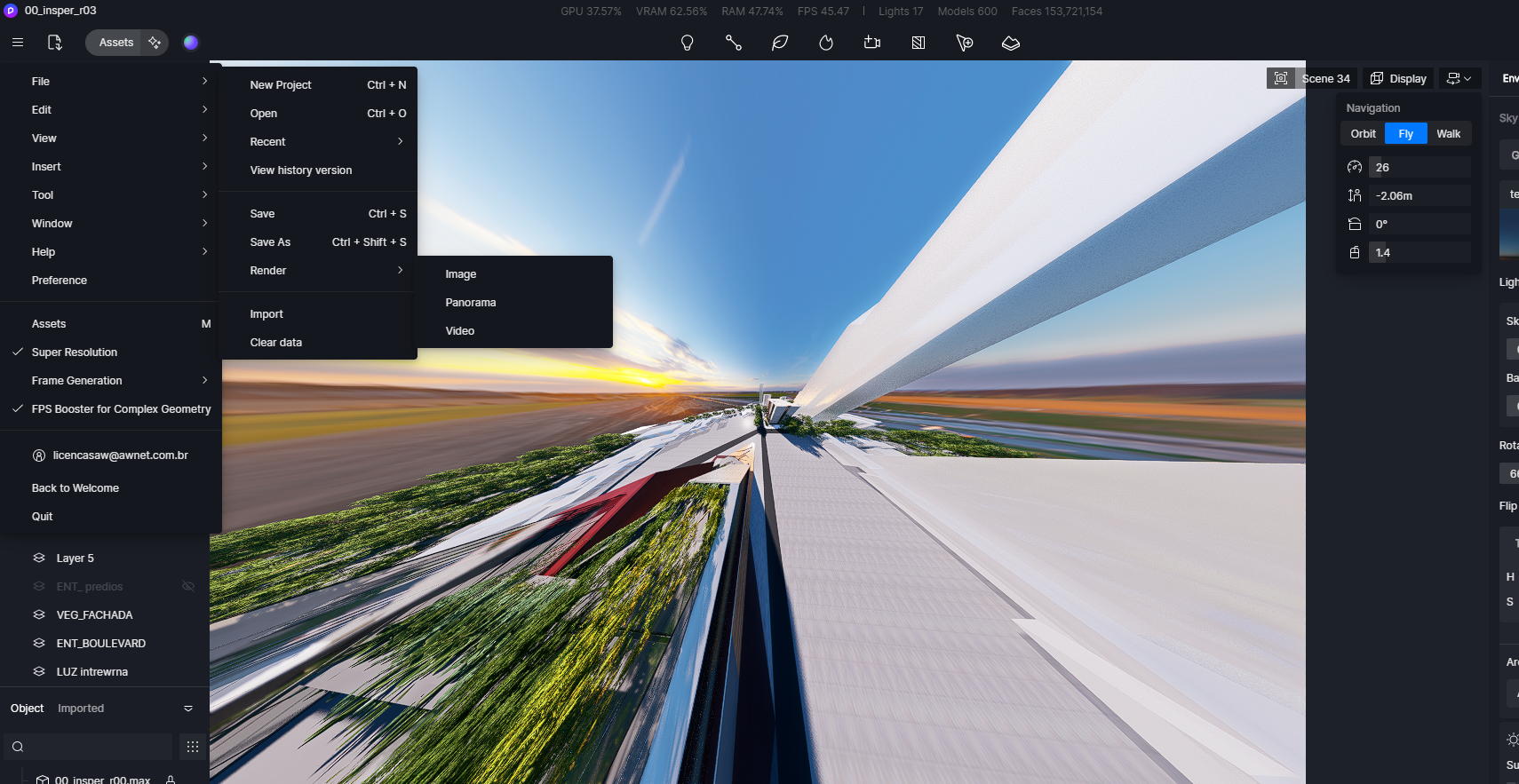Click View history version entry

319,170
